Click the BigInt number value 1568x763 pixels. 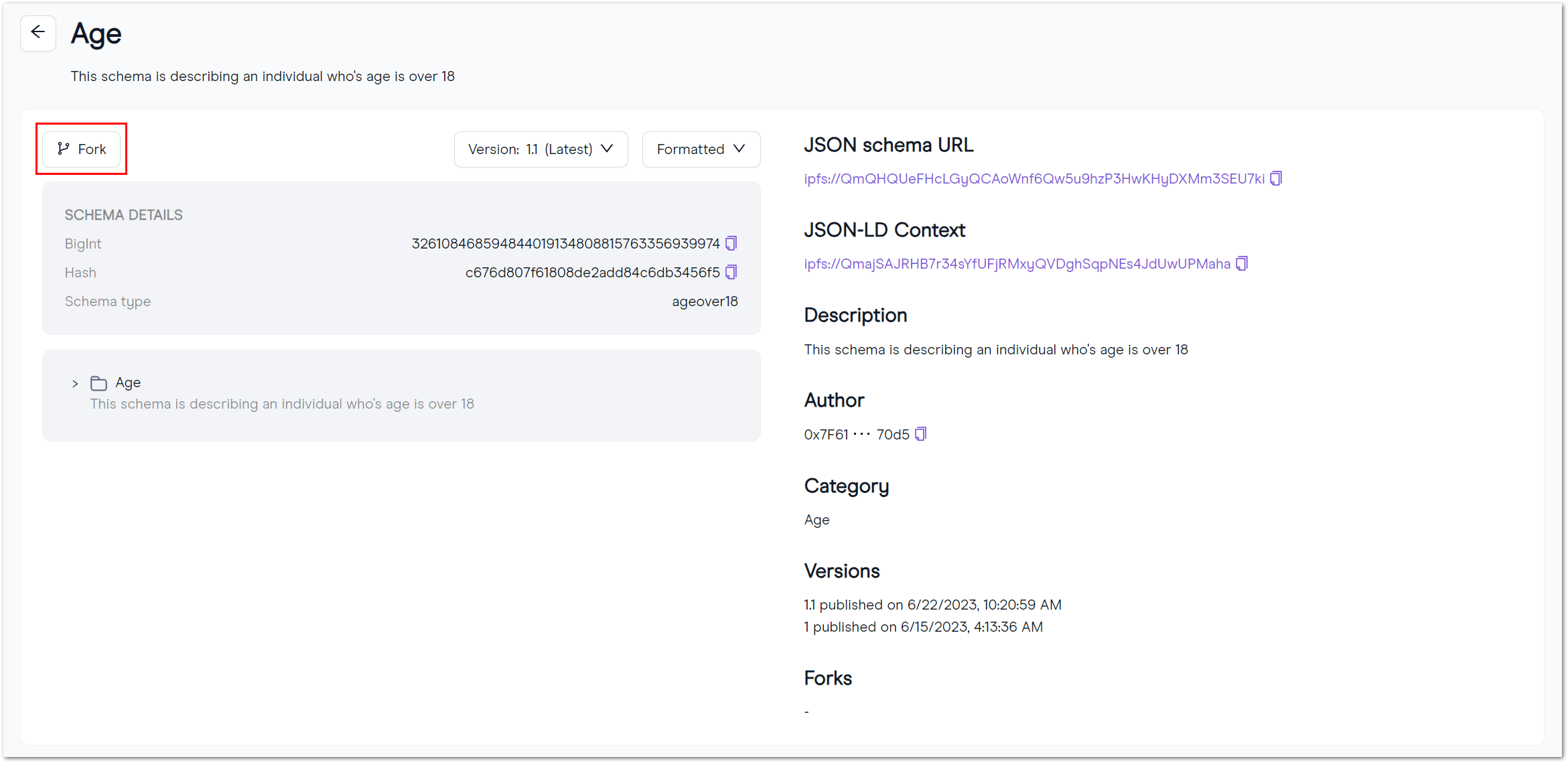[x=565, y=244]
